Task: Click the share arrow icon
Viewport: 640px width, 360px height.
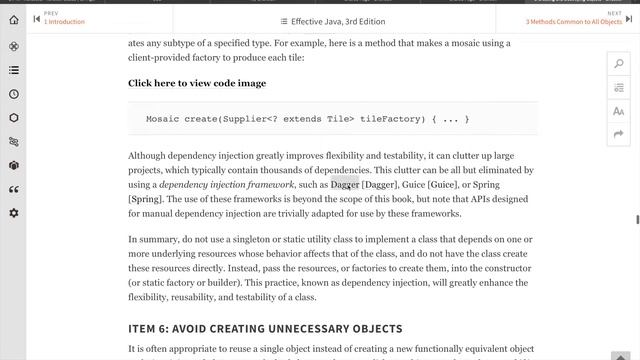Action: tap(618, 134)
